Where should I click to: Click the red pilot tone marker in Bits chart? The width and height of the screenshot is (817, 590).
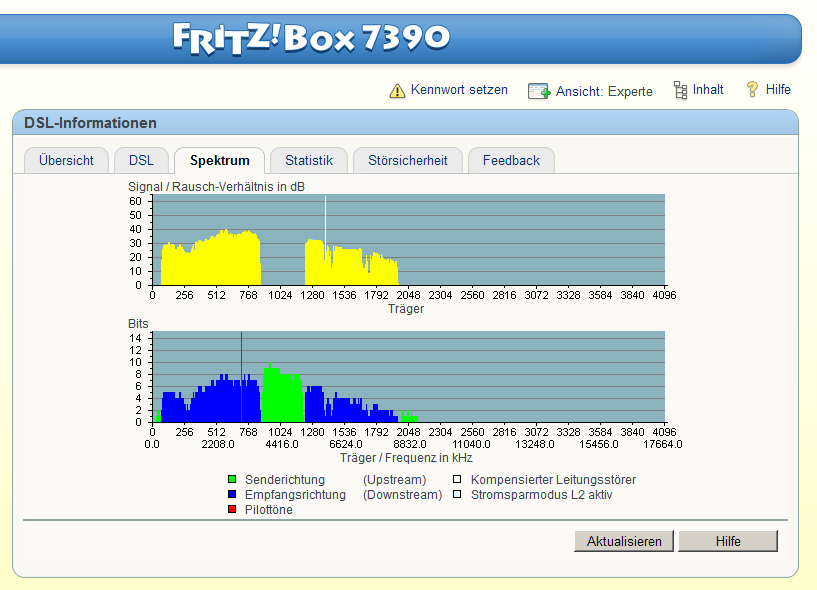tap(241, 377)
